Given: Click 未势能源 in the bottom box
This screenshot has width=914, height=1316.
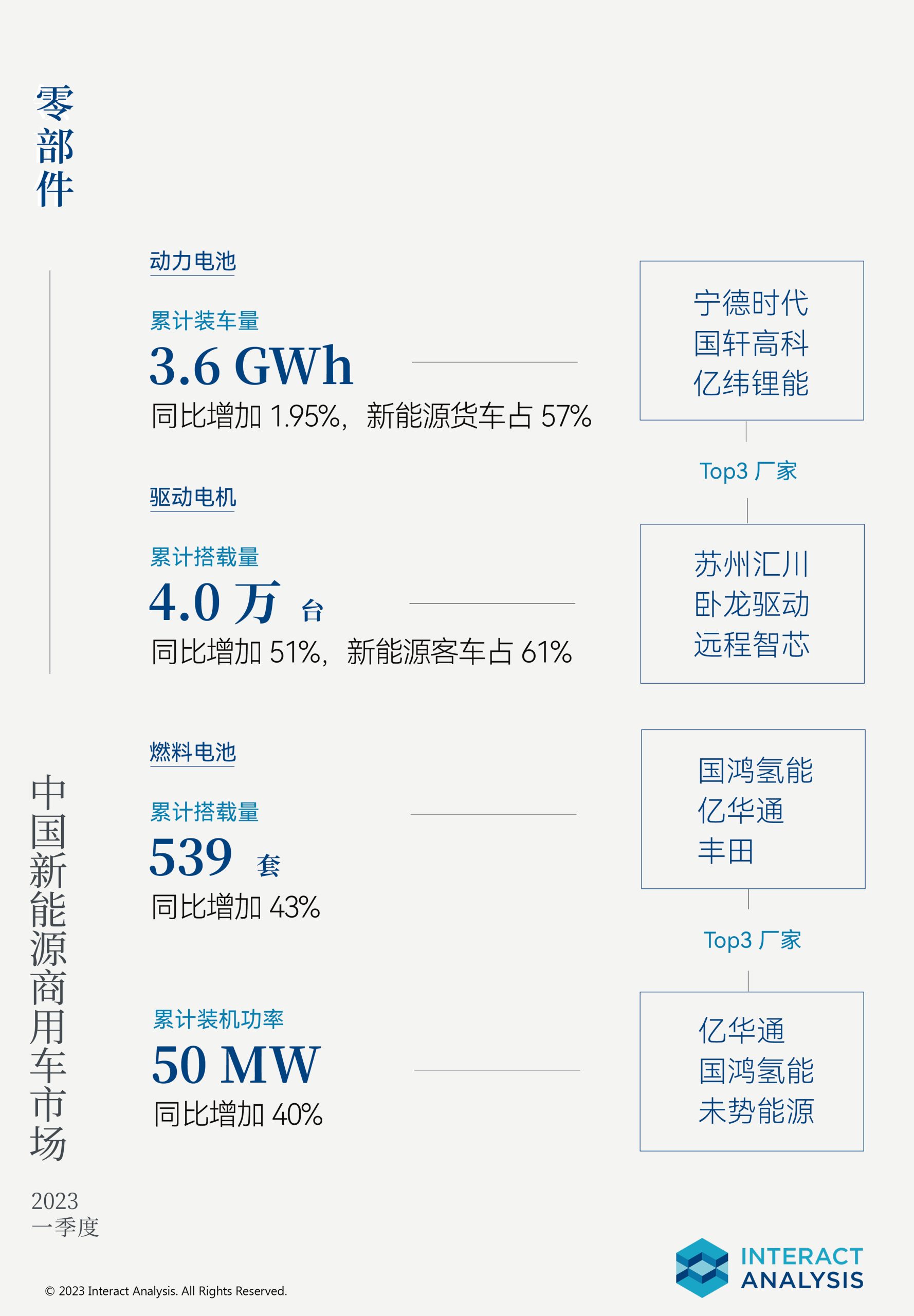Looking at the screenshot, I should [x=756, y=1111].
